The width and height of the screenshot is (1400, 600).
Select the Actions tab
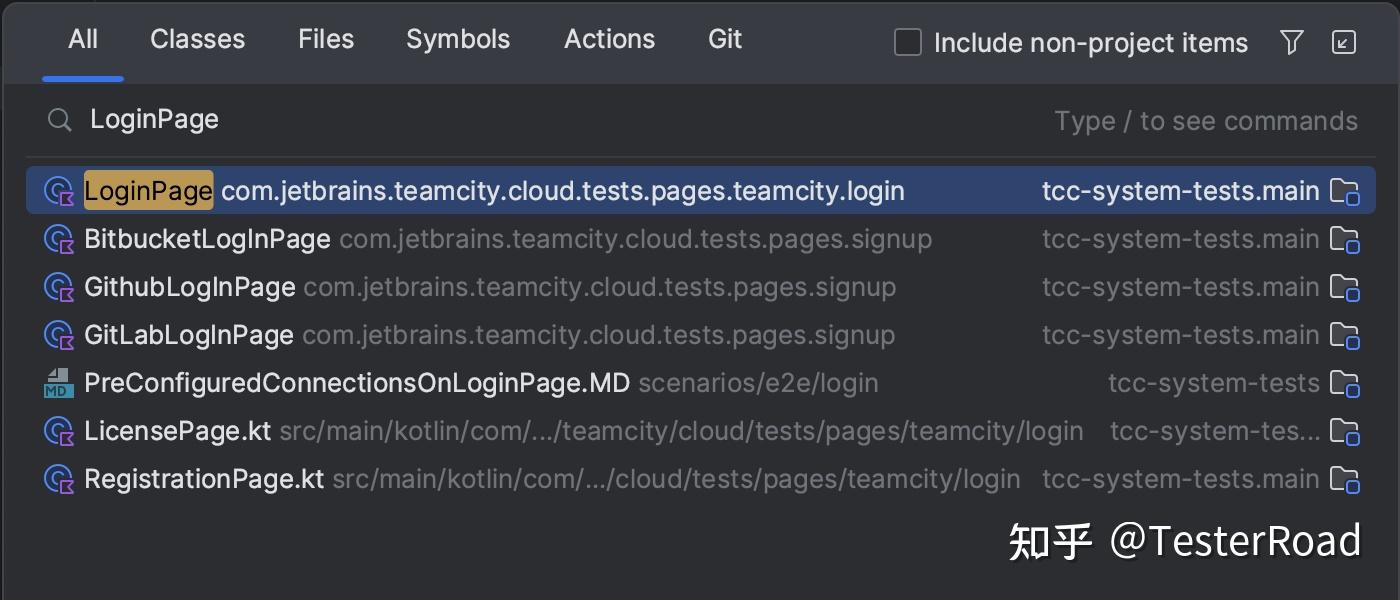609,39
